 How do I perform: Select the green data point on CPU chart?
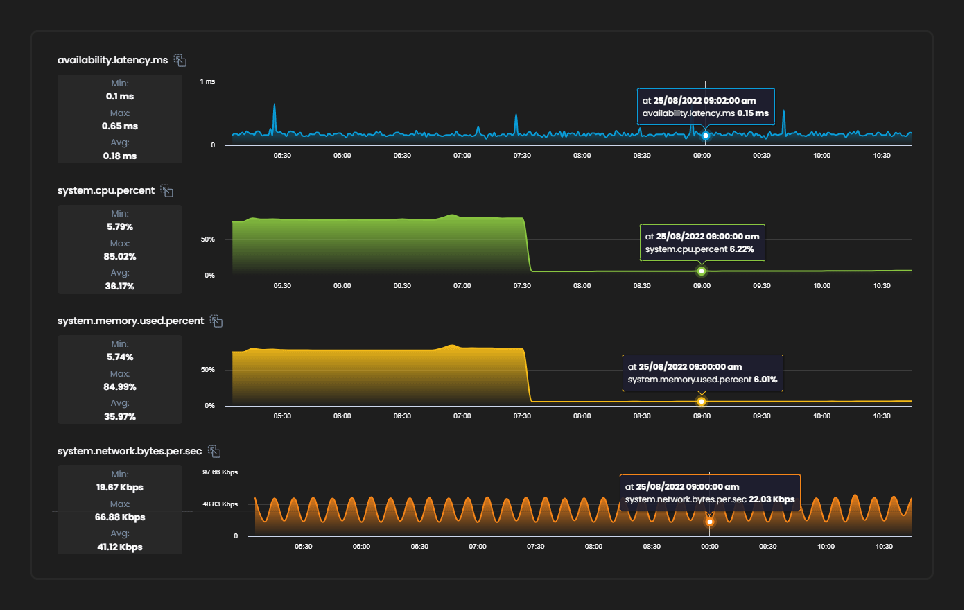[x=701, y=271]
